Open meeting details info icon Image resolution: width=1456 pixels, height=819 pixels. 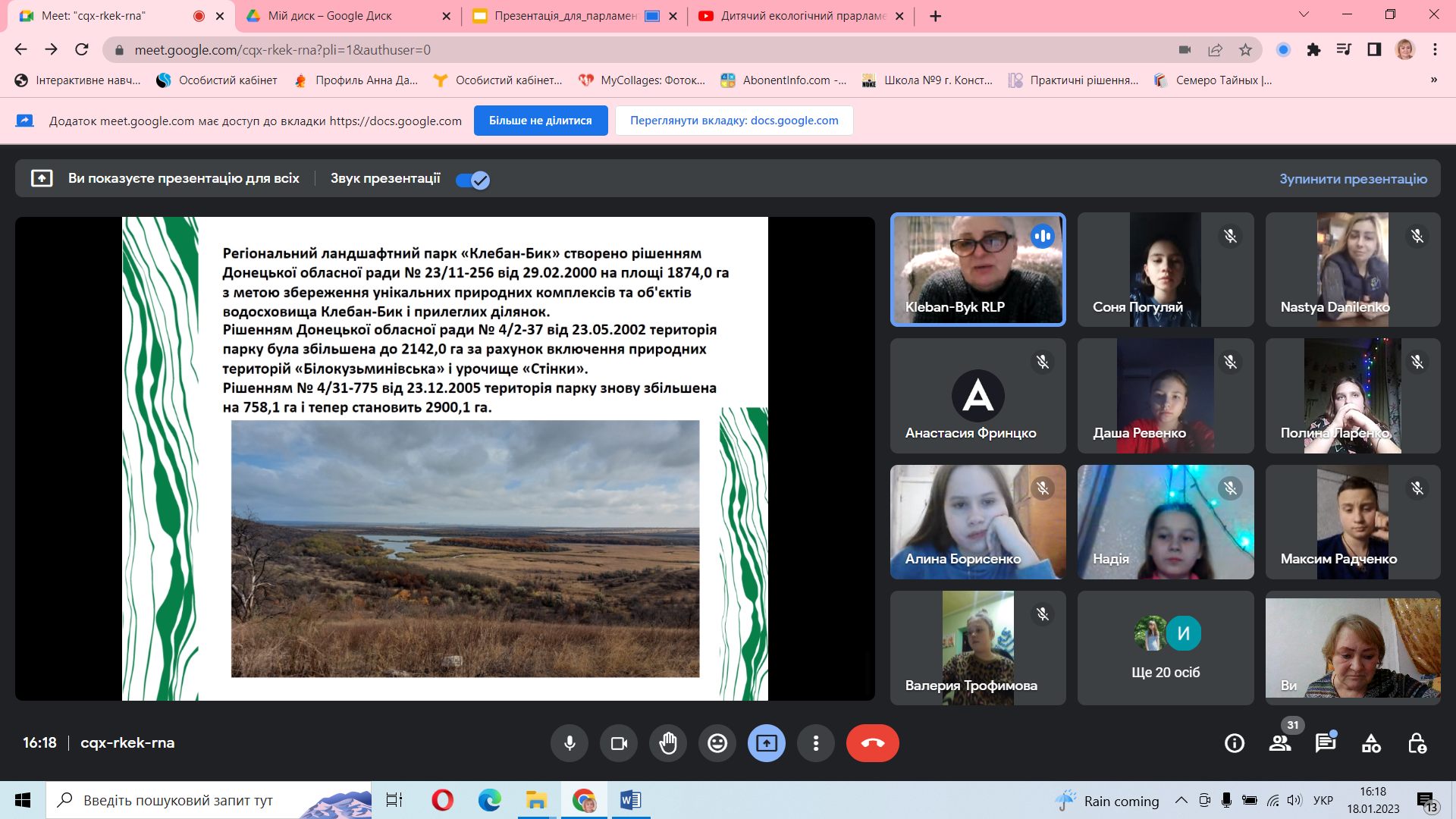pyautogui.click(x=1235, y=743)
